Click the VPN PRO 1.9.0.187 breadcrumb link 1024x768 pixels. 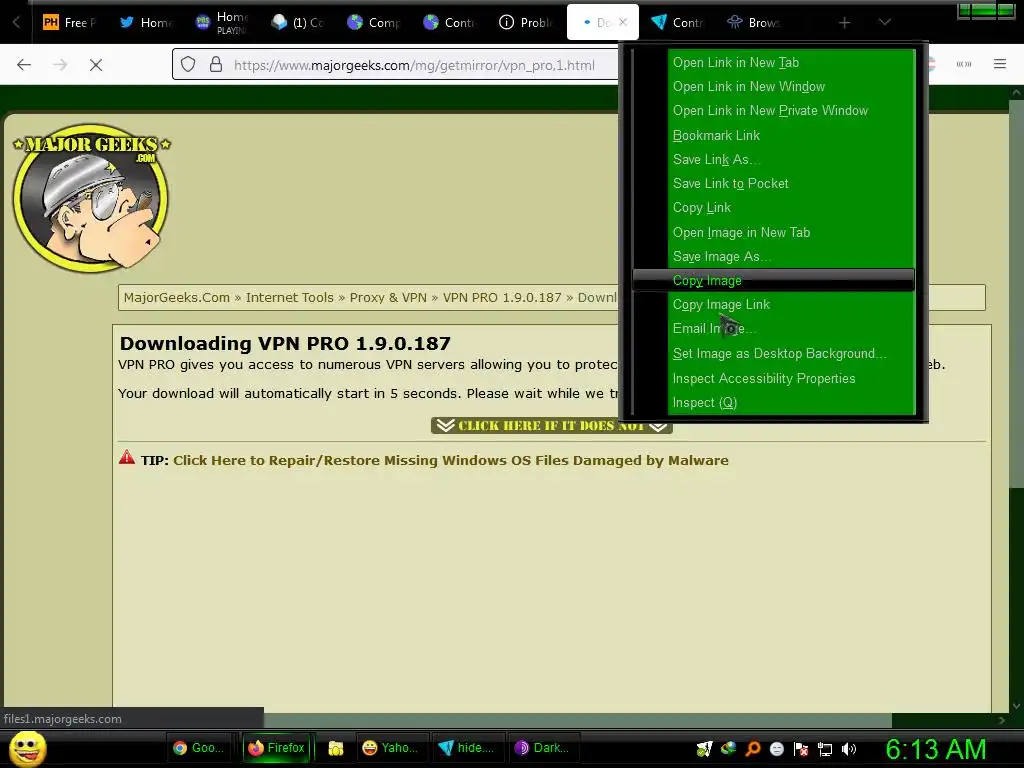pyautogui.click(x=502, y=298)
